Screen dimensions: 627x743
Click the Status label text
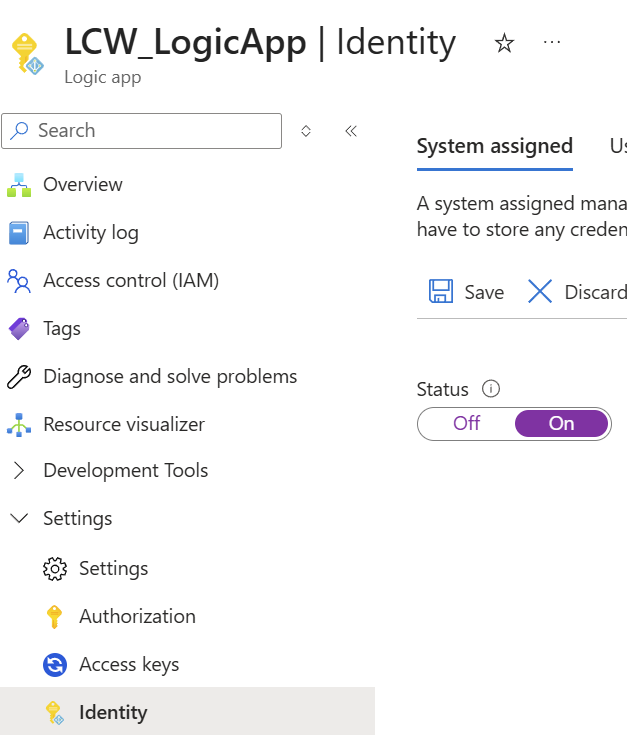coord(442,390)
